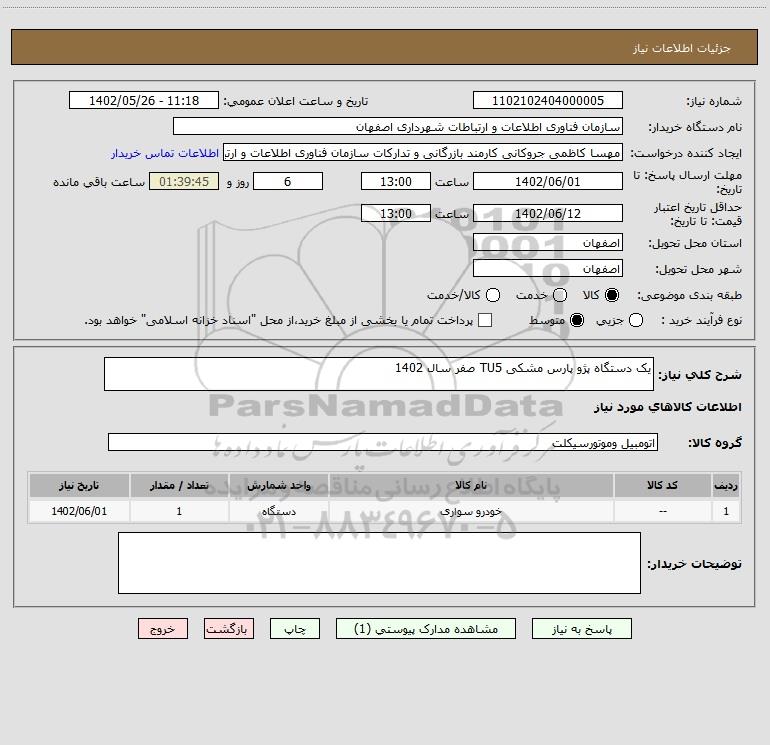Select the خودرو سواری table row
The width and height of the screenshot is (770, 745).
[385, 511]
